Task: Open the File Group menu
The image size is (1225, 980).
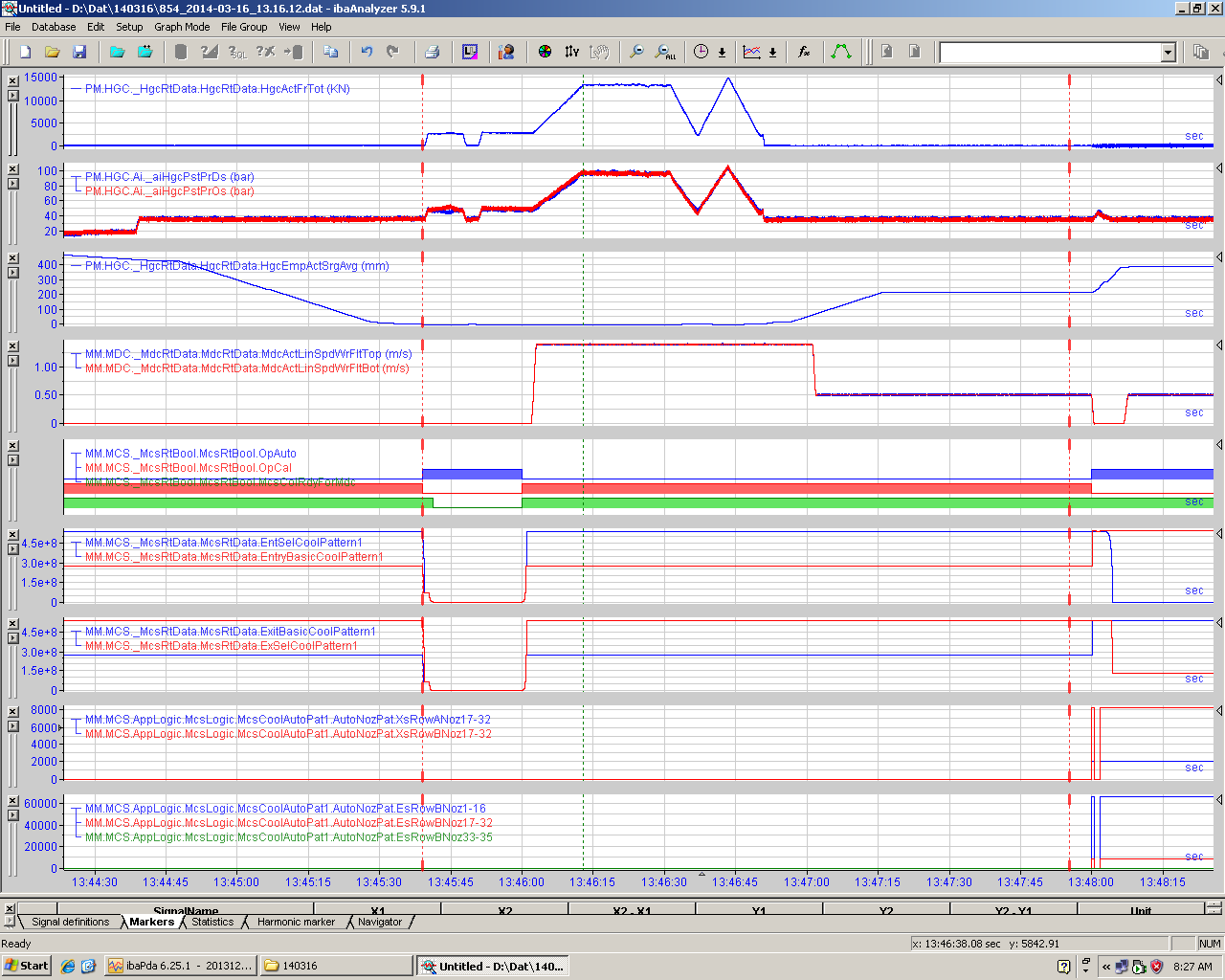Action: tap(244, 27)
